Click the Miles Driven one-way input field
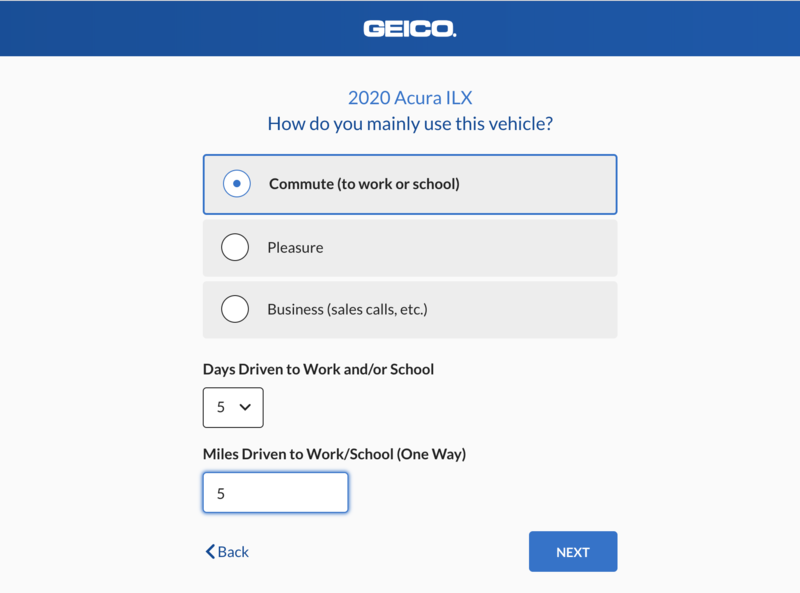 [x=275, y=493]
